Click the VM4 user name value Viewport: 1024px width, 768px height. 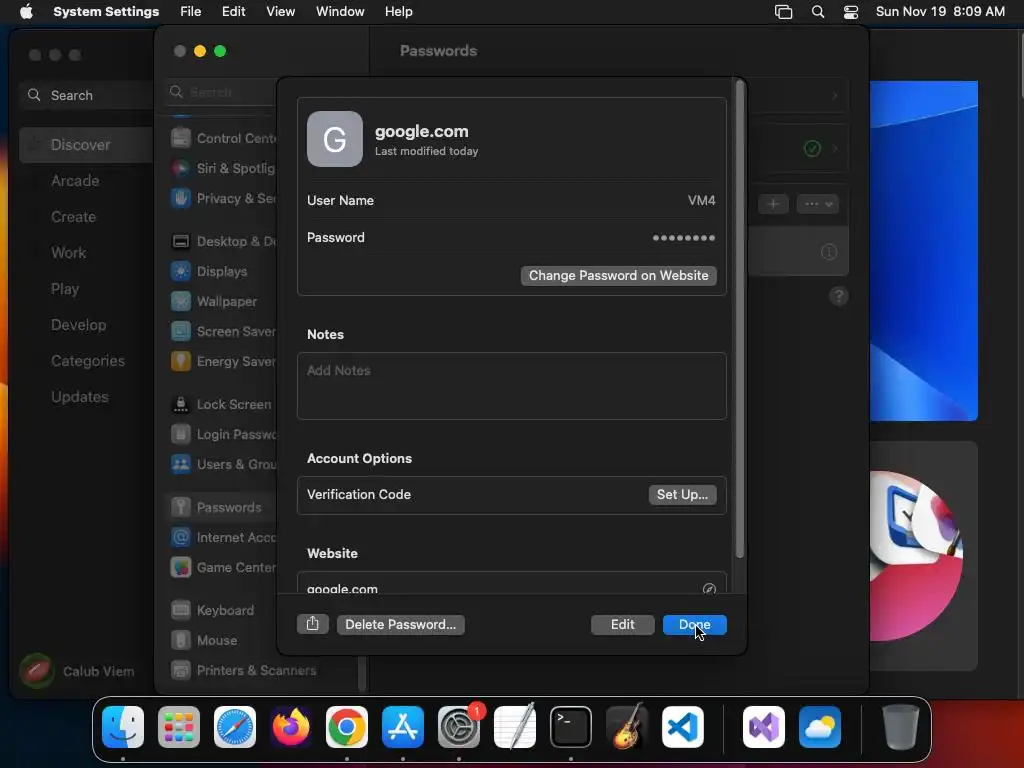click(701, 200)
